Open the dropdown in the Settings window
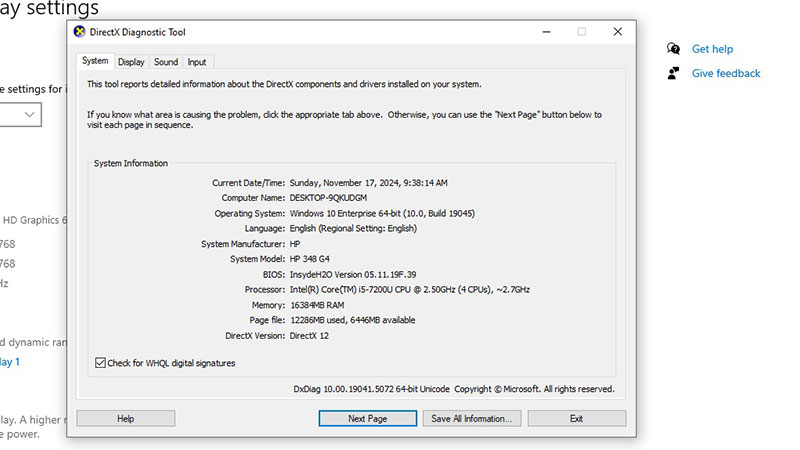 [20, 114]
